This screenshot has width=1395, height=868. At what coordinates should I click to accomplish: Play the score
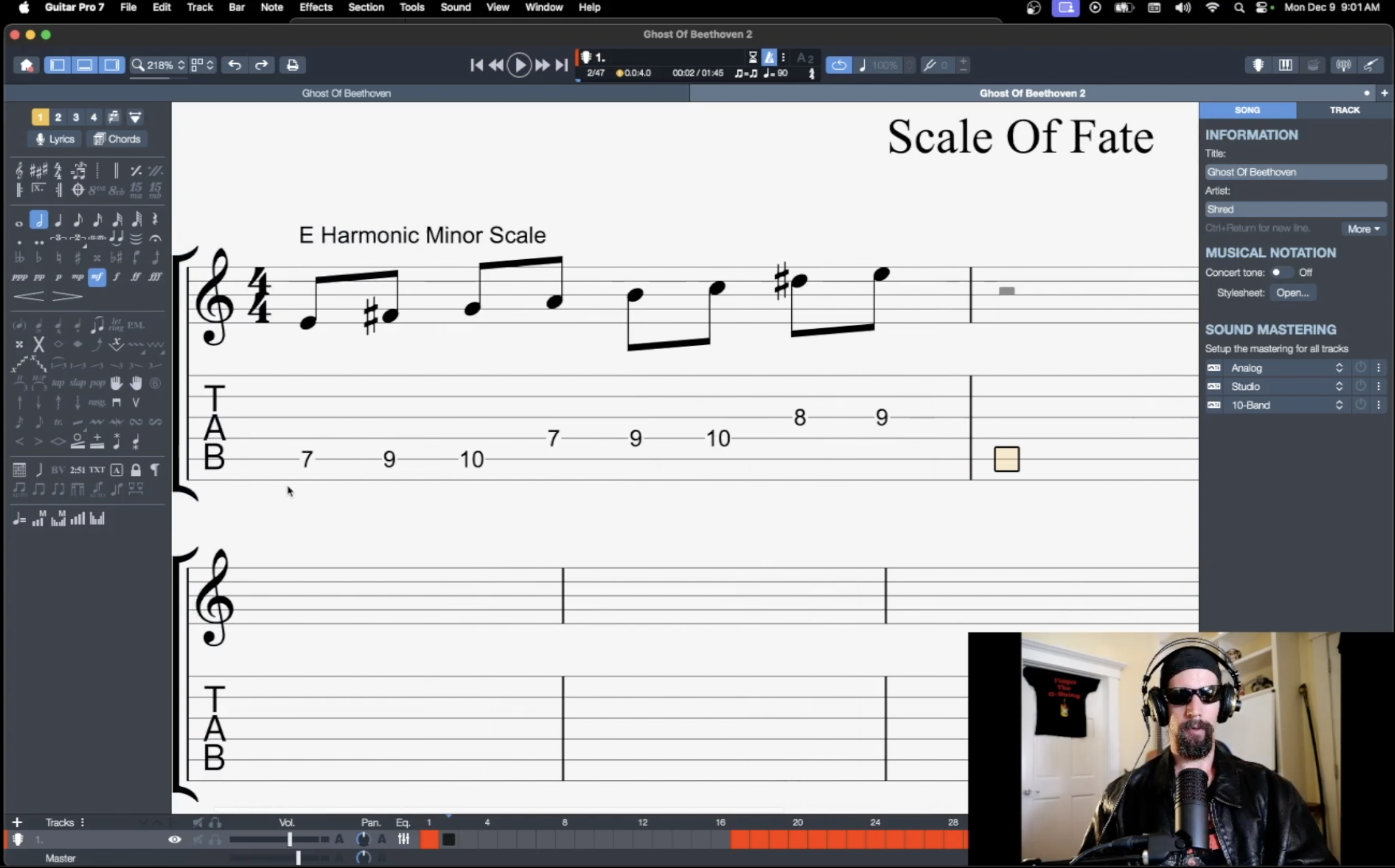519,64
